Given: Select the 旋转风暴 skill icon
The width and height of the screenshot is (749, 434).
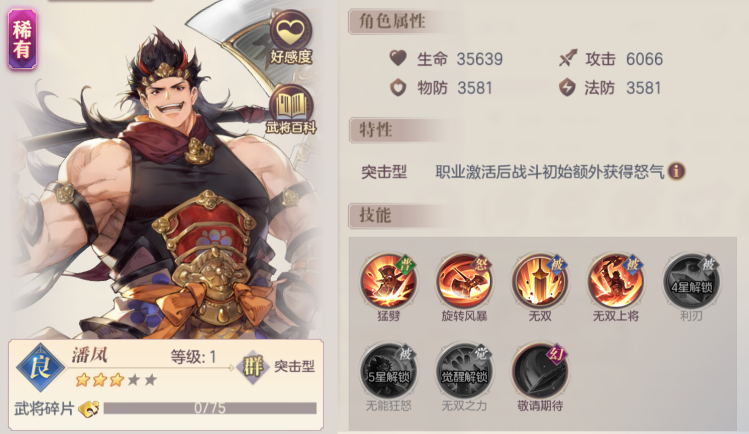Looking at the screenshot, I should click(464, 281).
